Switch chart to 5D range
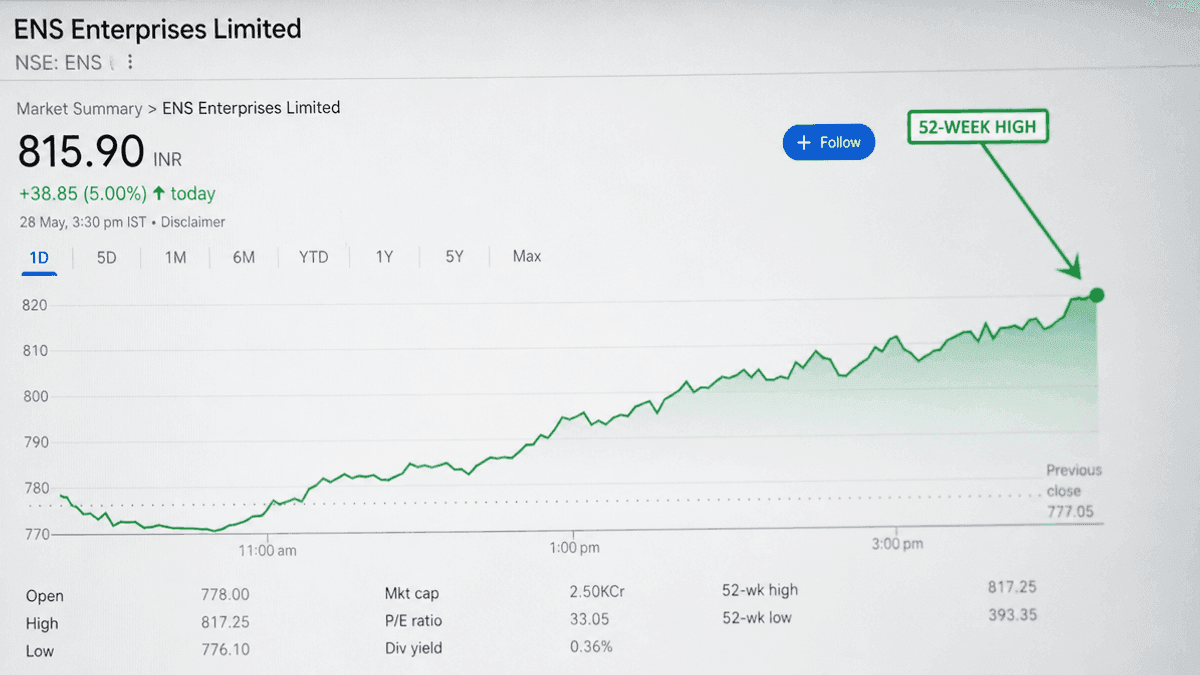Viewport: 1200px width, 675px height. pyautogui.click(x=107, y=258)
